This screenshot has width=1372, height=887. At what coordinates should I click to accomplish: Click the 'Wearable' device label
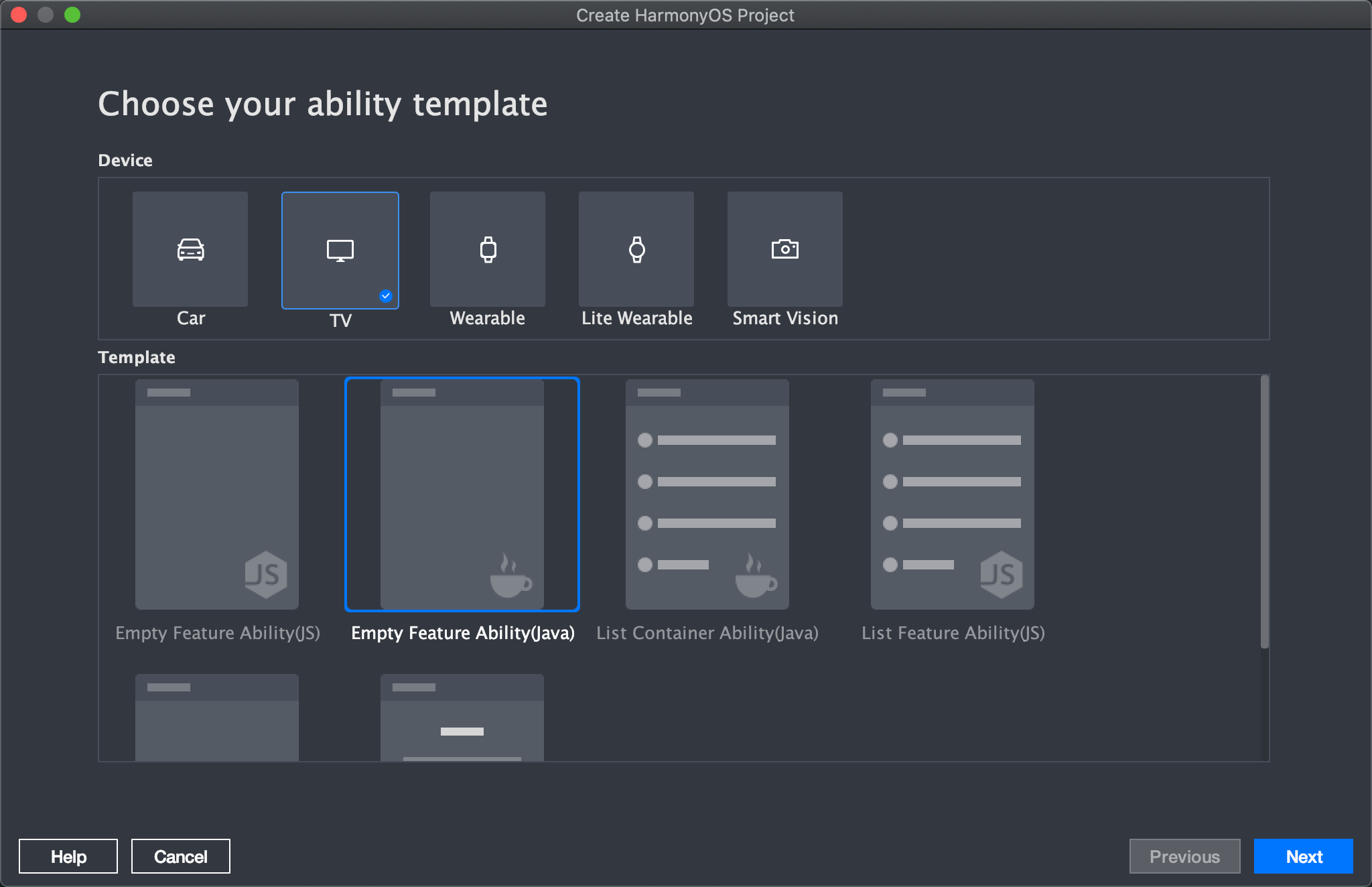[x=488, y=318]
